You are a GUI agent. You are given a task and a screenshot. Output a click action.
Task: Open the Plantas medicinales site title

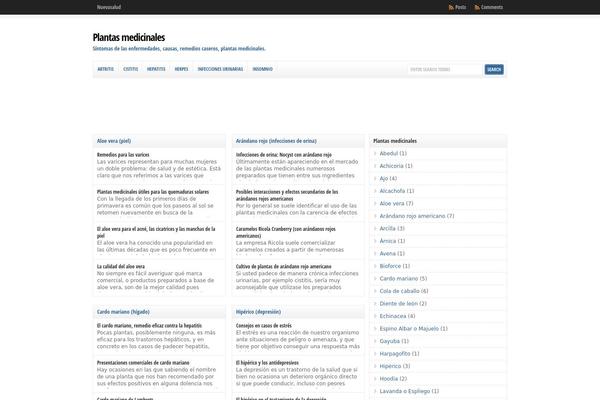click(x=129, y=38)
